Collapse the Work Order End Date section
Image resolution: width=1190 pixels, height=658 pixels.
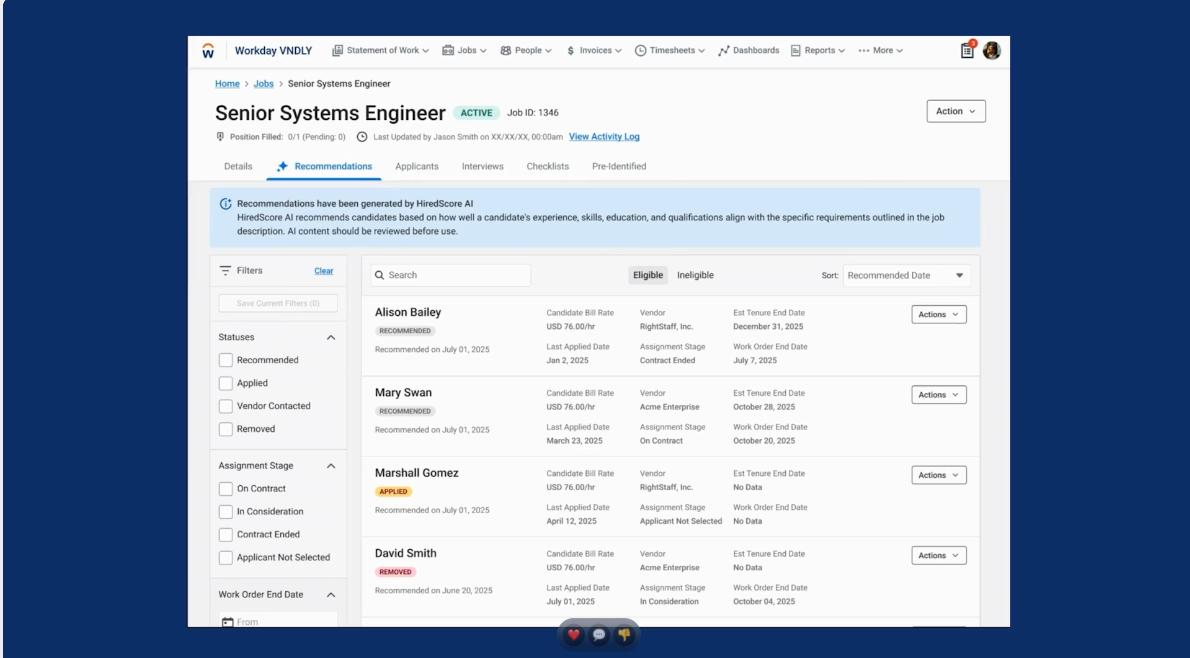(331, 595)
